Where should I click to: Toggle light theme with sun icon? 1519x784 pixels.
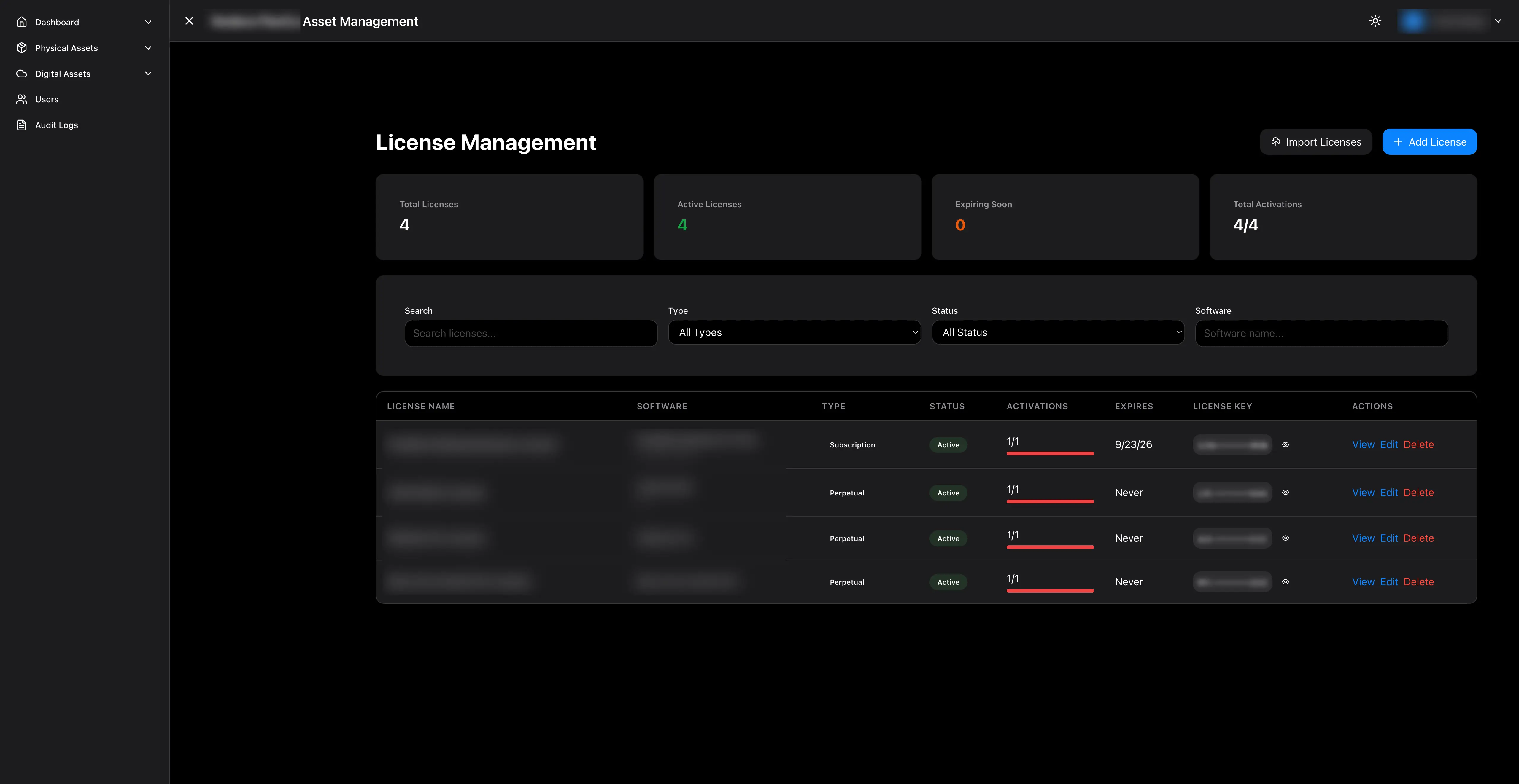click(x=1375, y=21)
